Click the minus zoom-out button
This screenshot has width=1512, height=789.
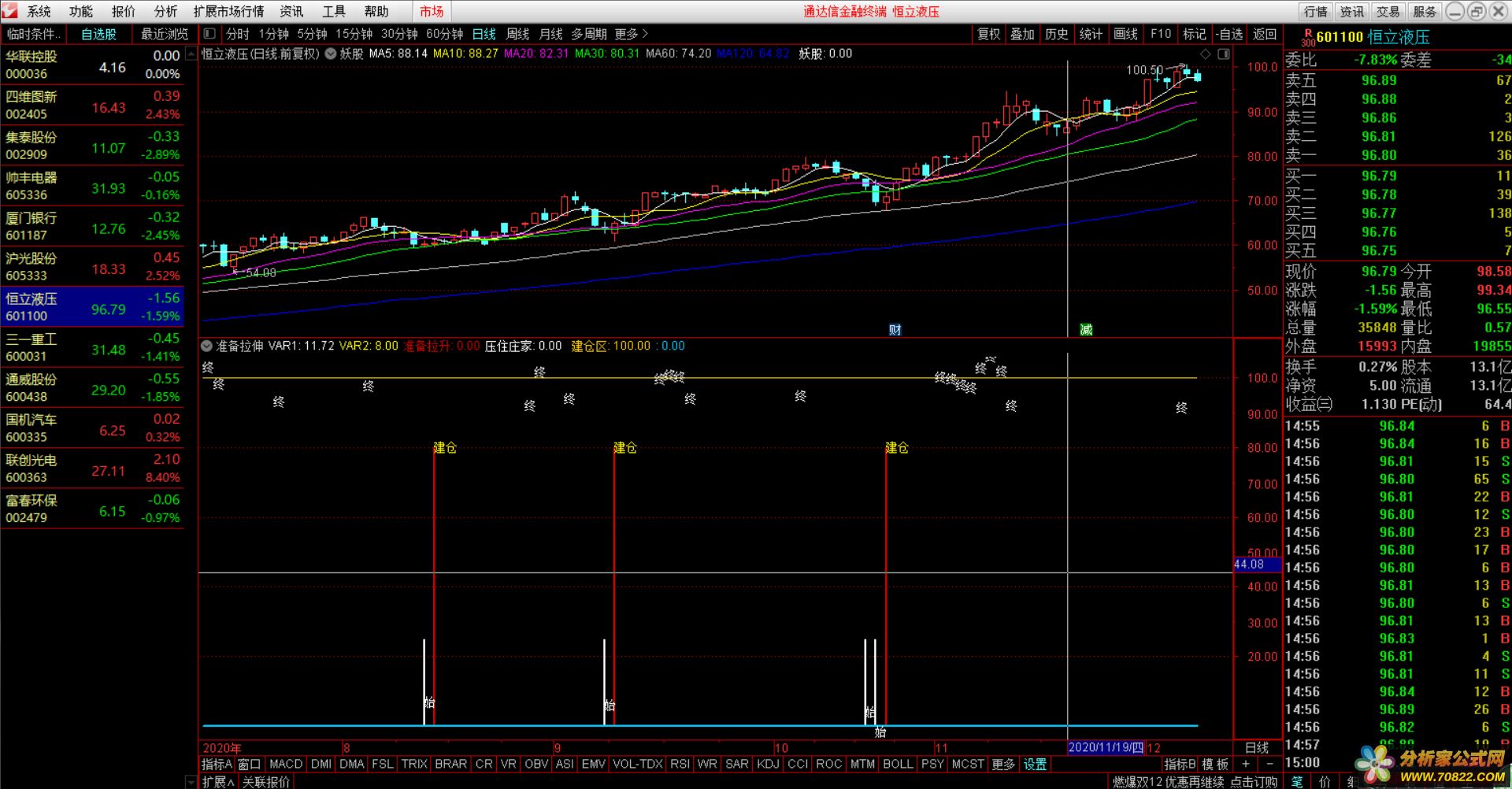[x=1269, y=764]
